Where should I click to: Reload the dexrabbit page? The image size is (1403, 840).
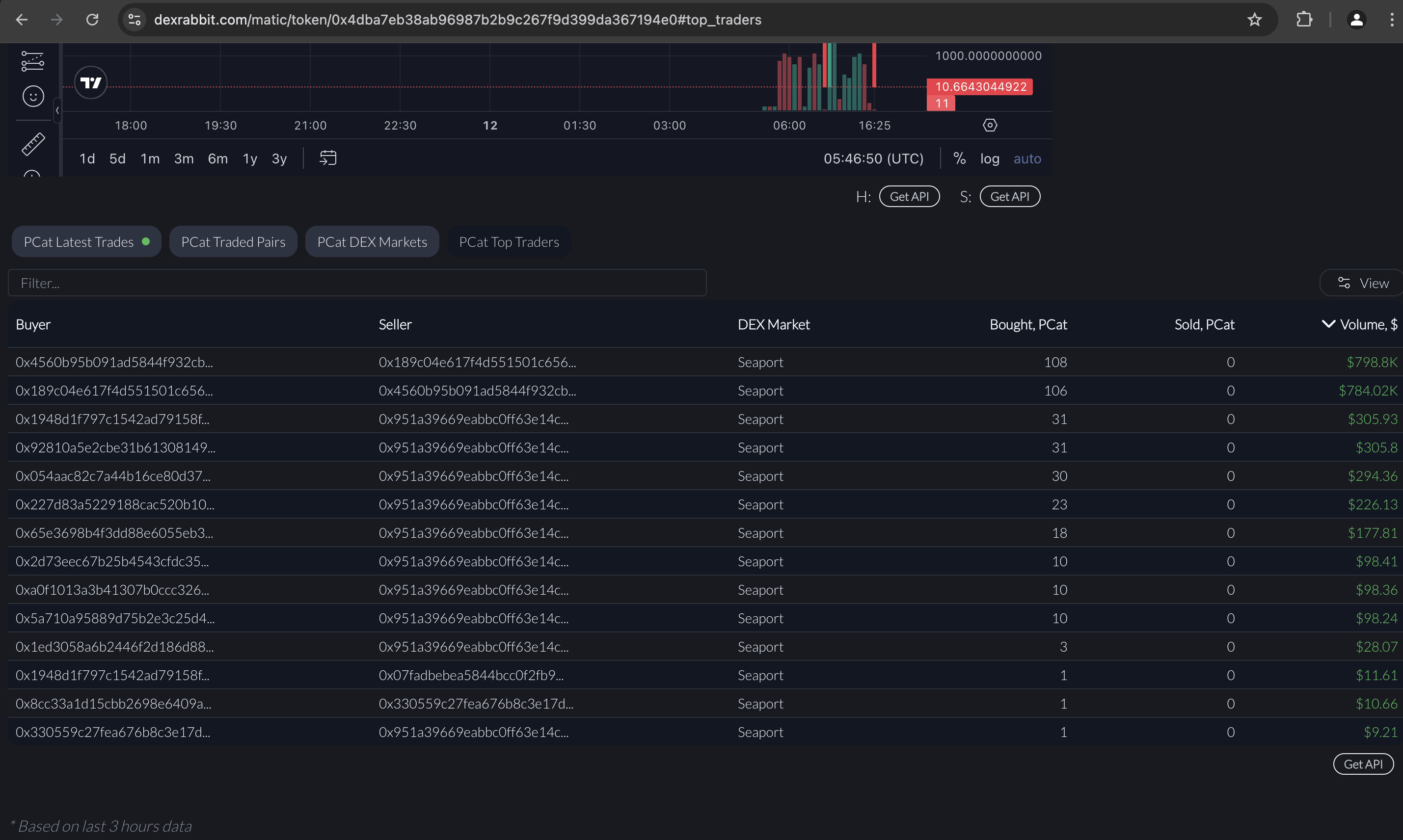pos(92,20)
